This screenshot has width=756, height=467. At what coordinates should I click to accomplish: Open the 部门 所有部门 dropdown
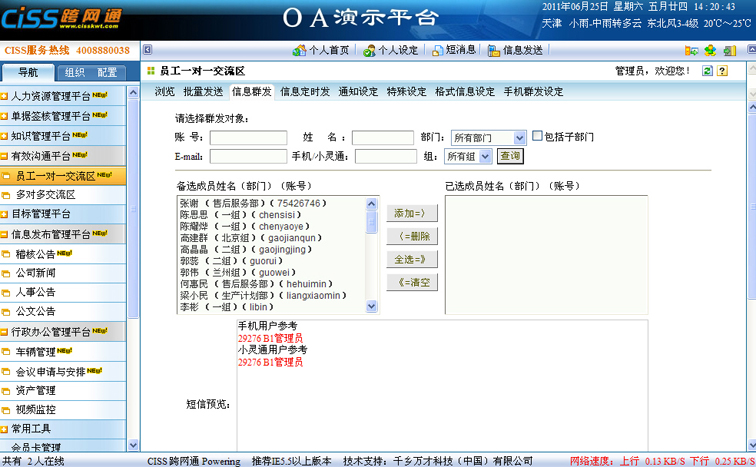pos(519,138)
